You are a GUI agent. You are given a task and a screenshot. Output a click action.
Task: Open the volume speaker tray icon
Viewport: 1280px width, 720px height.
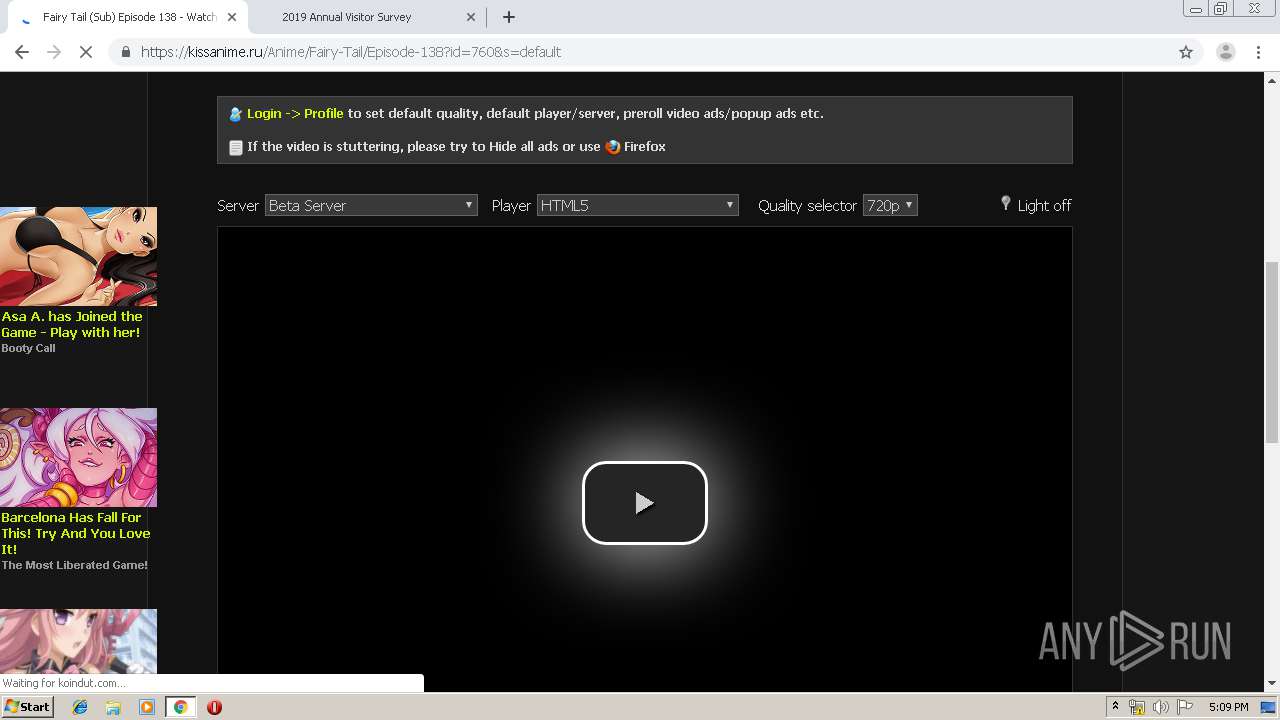(1160, 707)
